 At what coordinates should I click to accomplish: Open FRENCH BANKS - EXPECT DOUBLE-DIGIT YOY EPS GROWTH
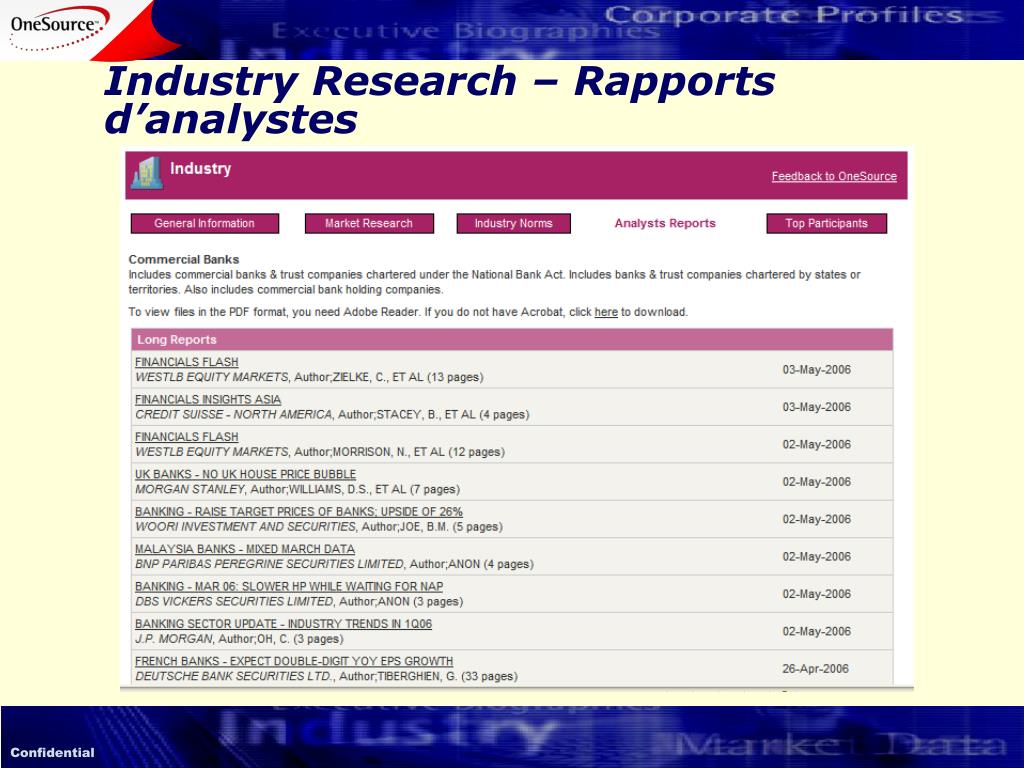coord(294,661)
